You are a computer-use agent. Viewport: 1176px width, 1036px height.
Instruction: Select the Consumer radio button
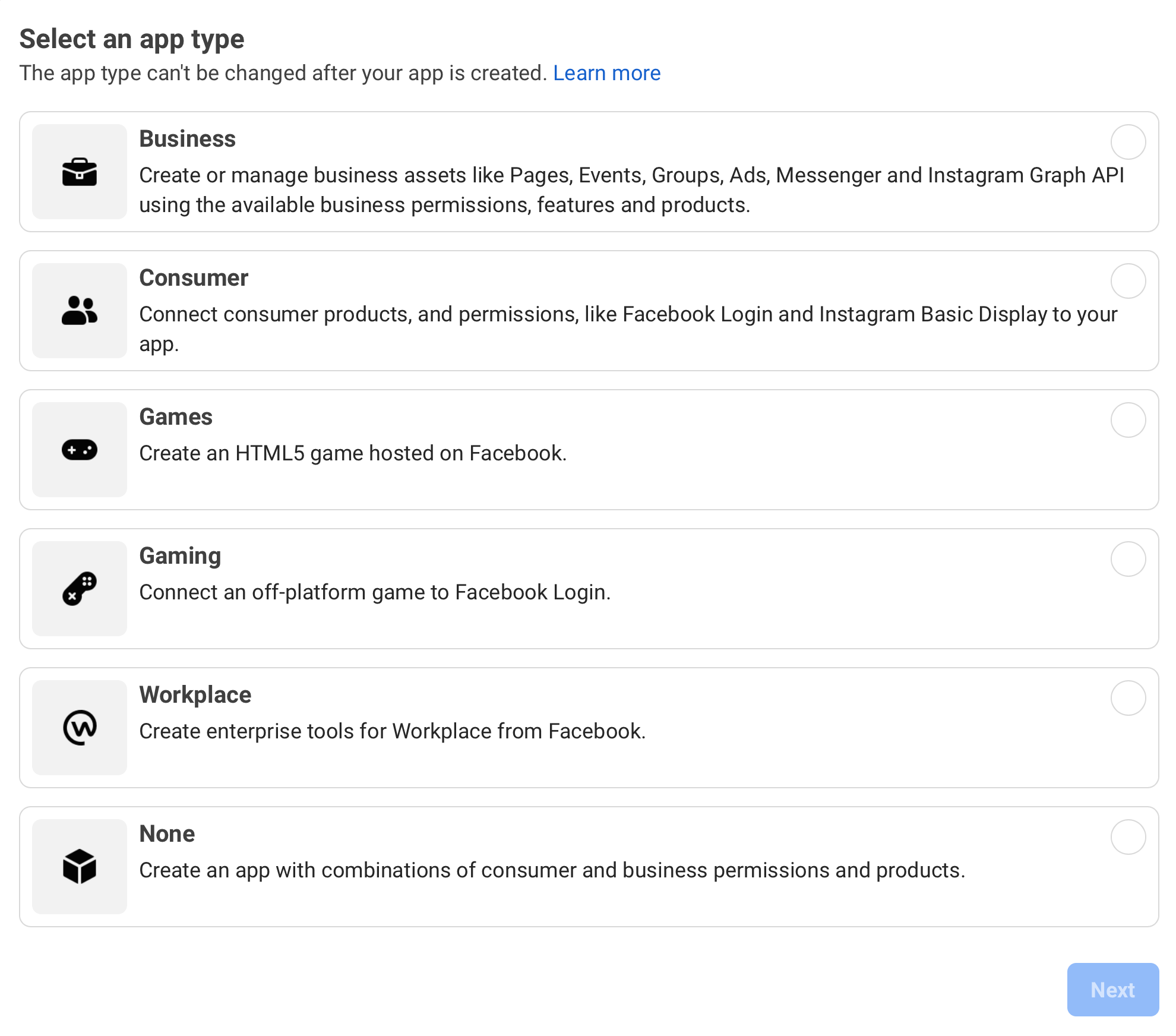tap(1126, 280)
